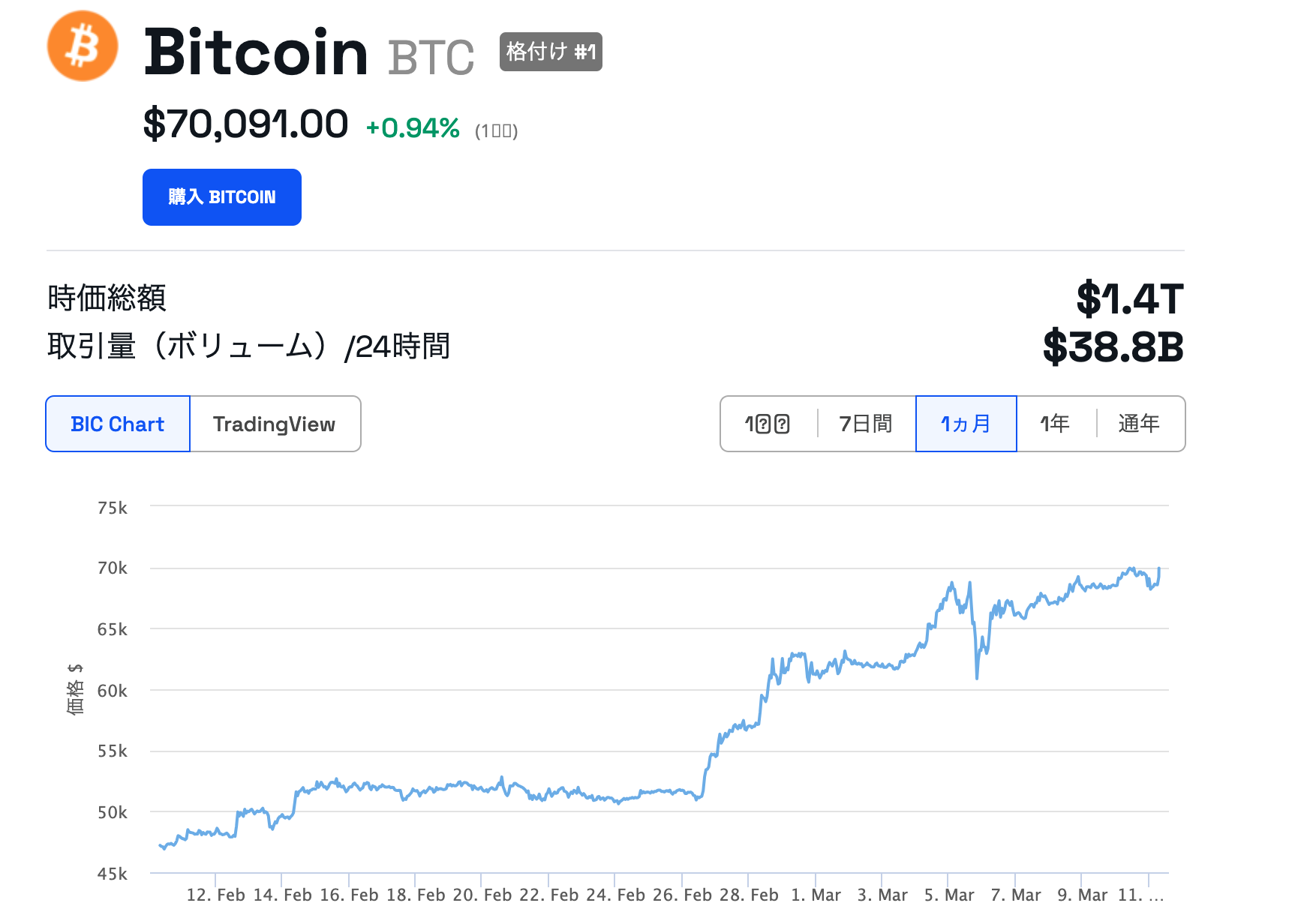The height and width of the screenshot is (924, 1316).
Task: Click the 購入 BITCOIN button
Action: (222, 197)
